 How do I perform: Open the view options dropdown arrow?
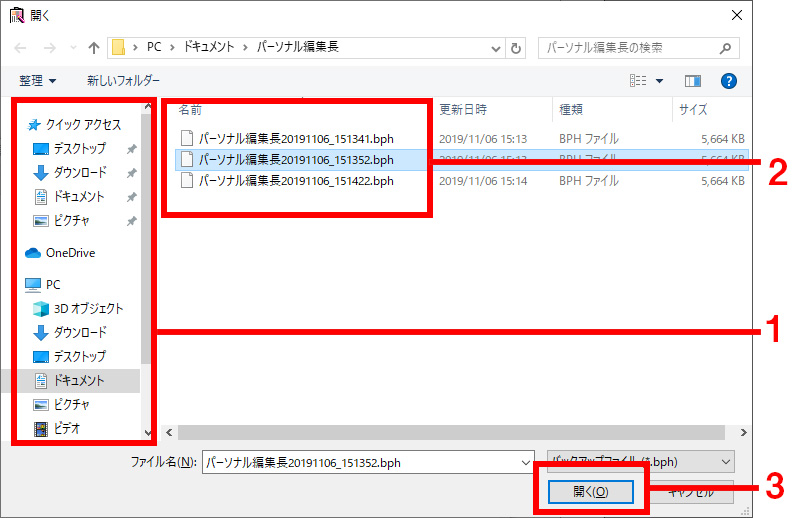point(659,81)
